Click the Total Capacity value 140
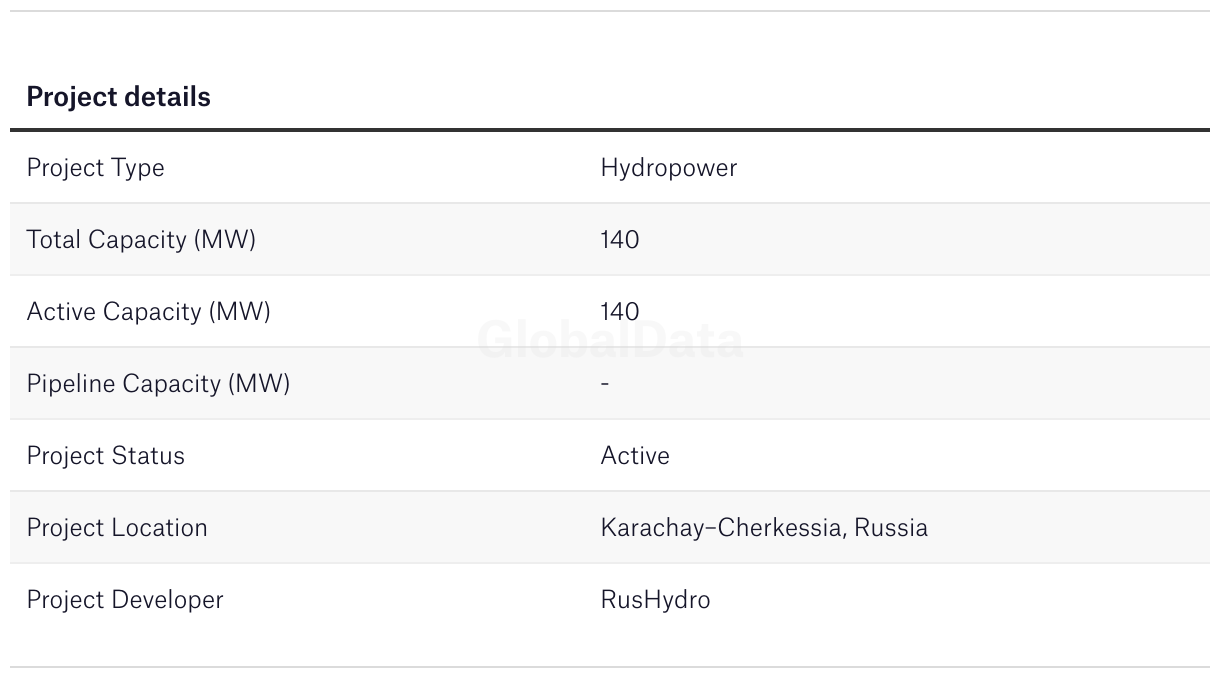 click(x=619, y=240)
